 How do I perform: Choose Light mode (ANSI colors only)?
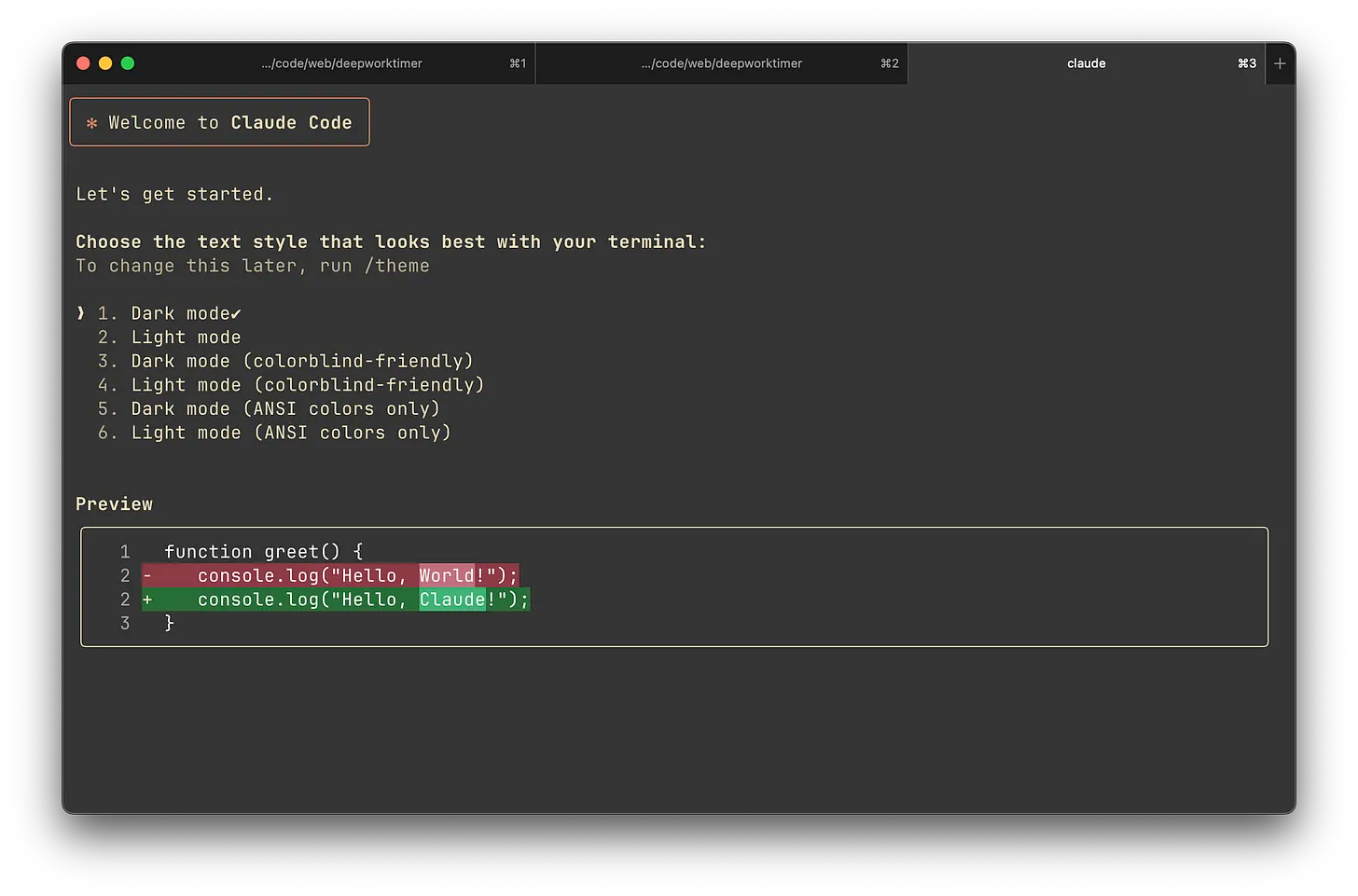[x=274, y=433]
